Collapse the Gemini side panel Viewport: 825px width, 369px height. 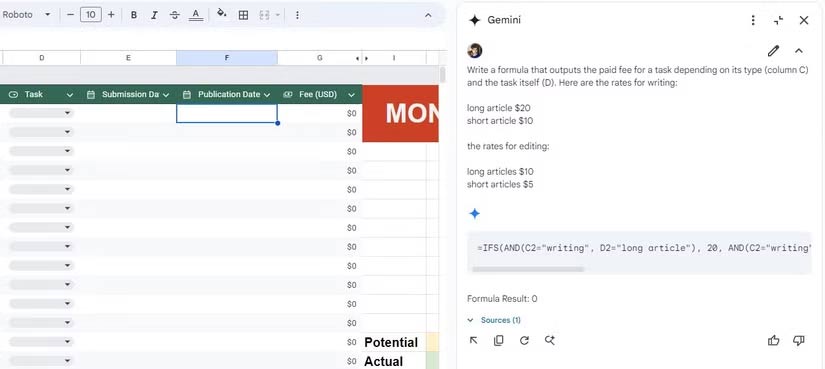point(779,21)
